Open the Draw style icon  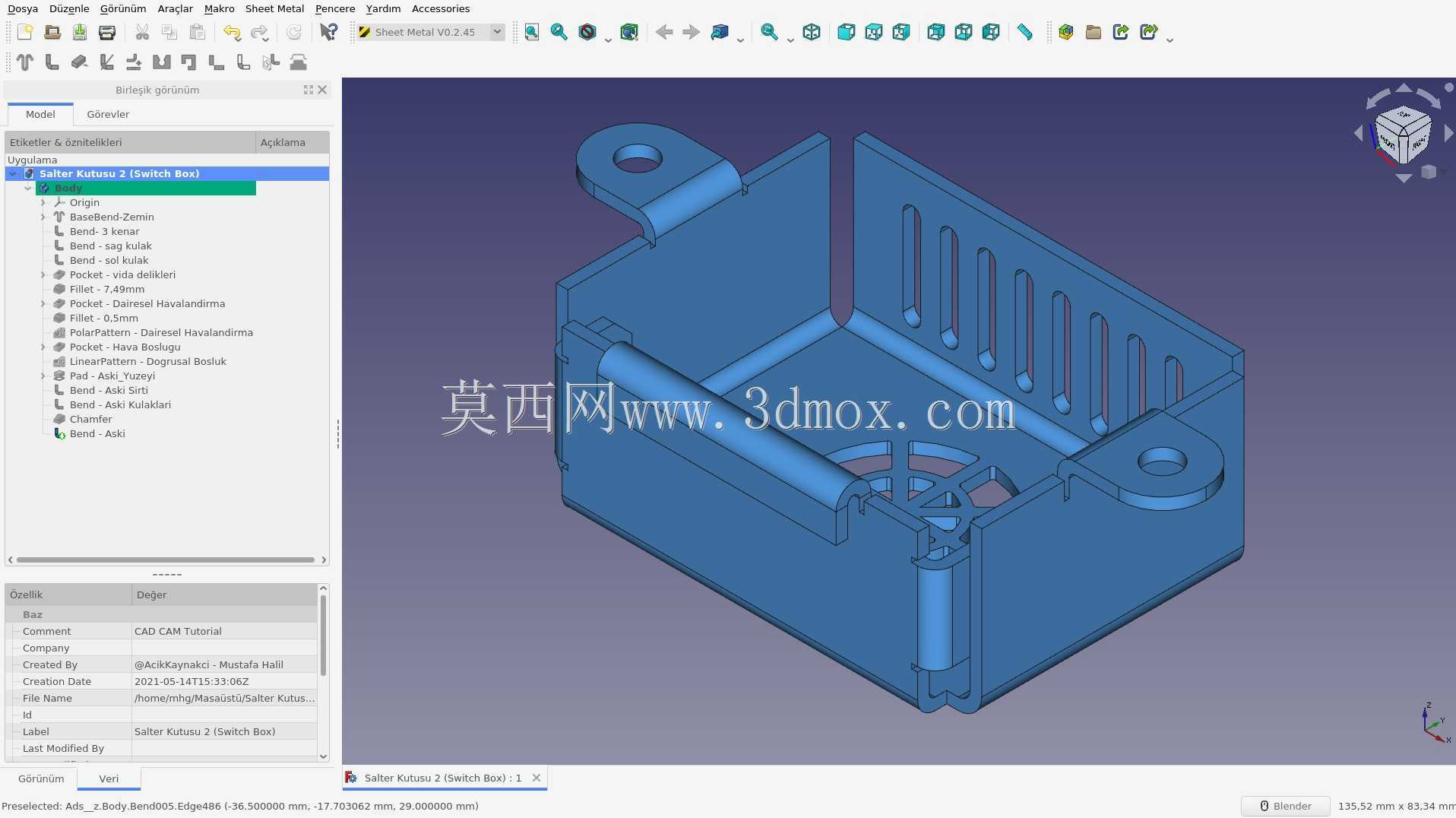tap(587, 32)
